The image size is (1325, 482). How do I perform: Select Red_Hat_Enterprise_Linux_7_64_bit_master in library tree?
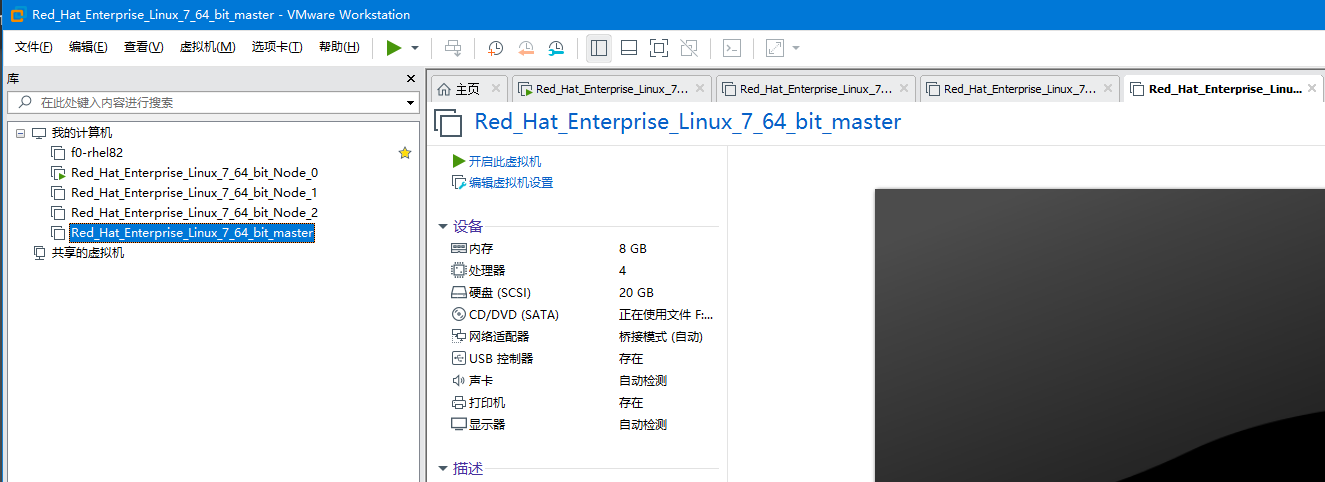tap(192, 233)
